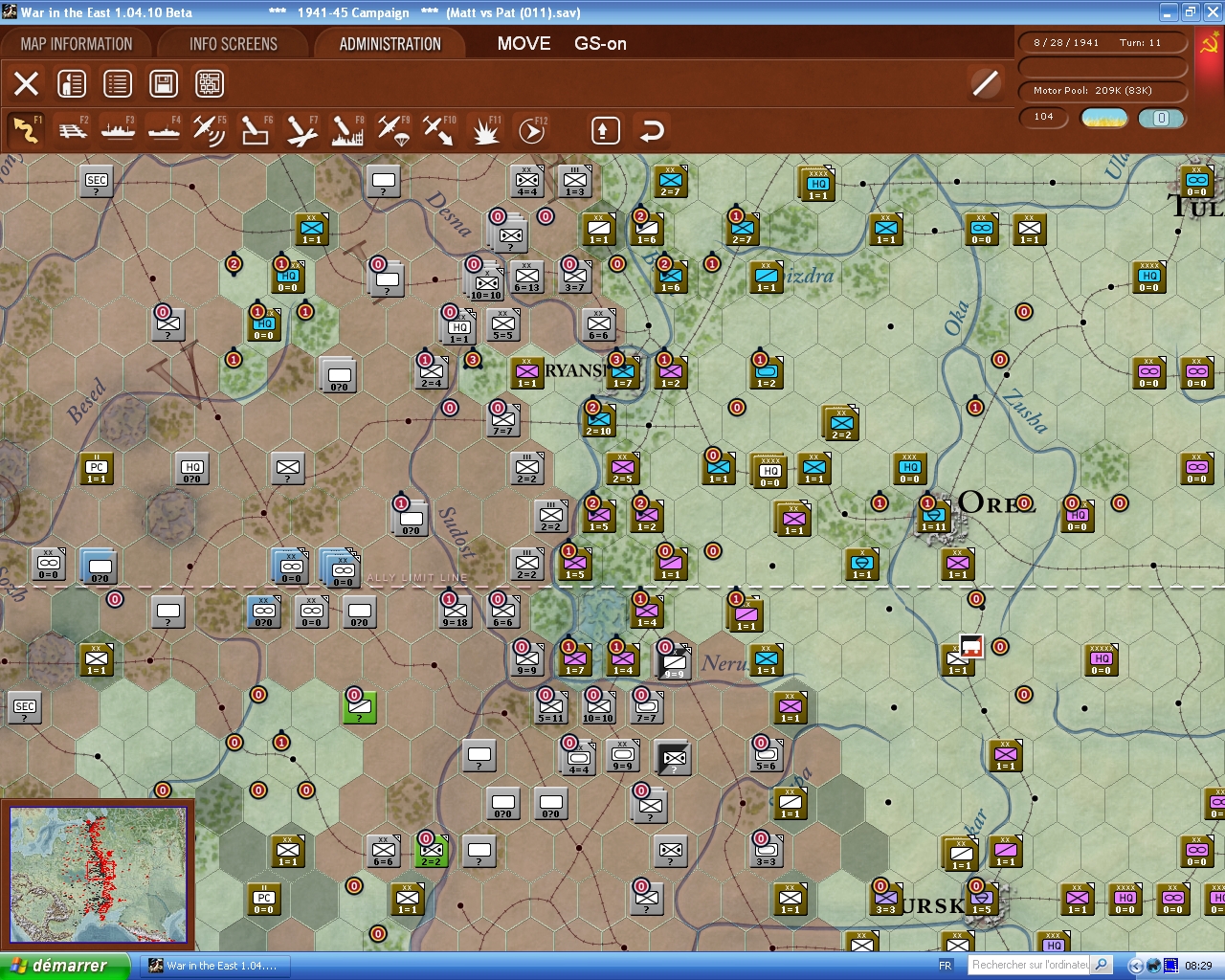Screen dimensions: 1225x980
Task: Click the blue indicator showing 0
Action: coord(1162,118)
